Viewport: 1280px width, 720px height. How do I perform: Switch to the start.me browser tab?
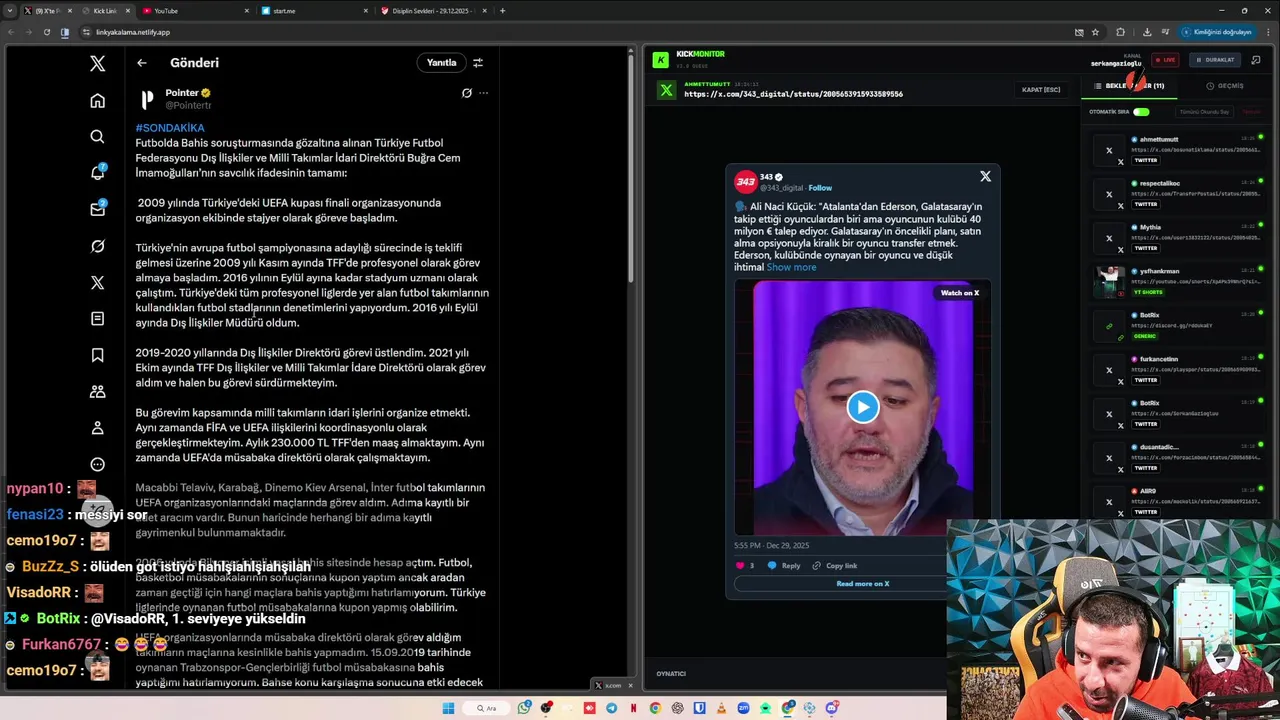tap(313, 10)
